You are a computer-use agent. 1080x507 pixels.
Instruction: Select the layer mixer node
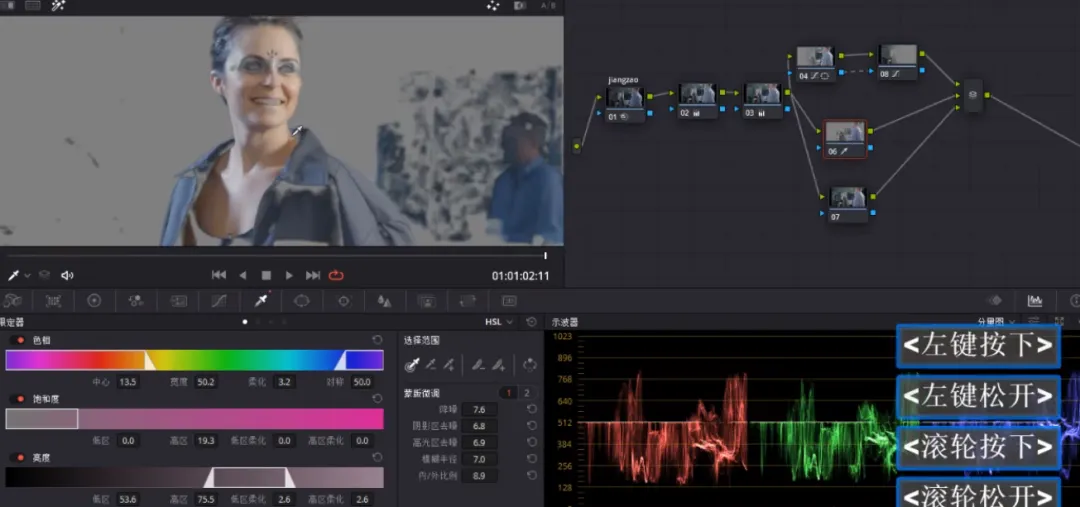[x=973, y=96]
